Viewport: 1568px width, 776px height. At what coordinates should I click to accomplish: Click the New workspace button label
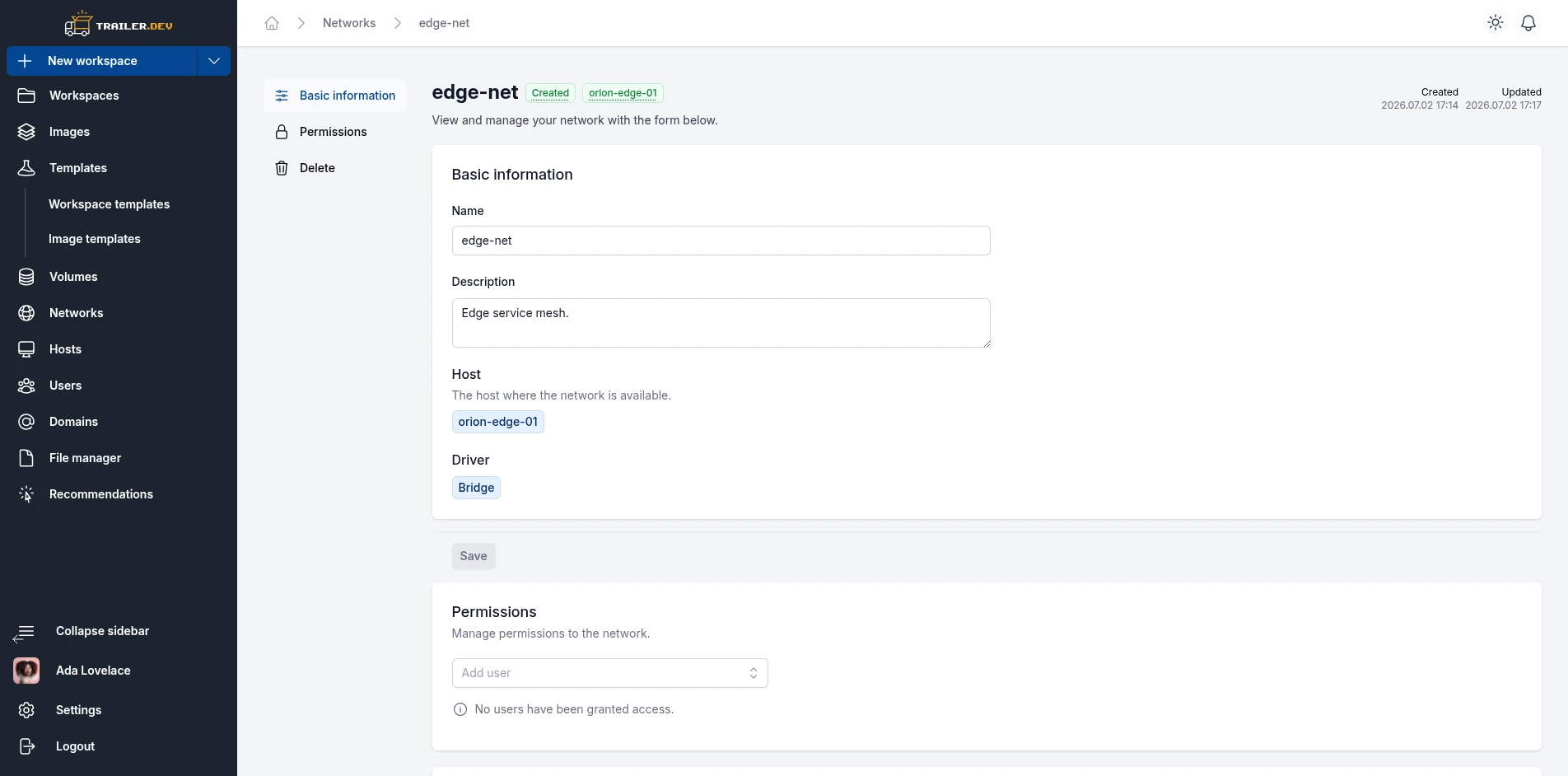coord(92,61)
